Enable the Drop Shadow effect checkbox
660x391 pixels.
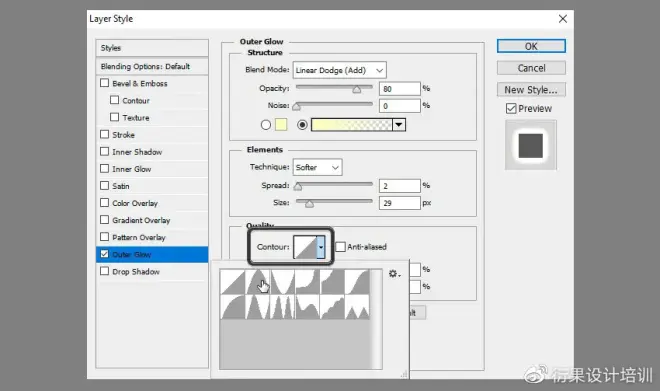point(104,271)
